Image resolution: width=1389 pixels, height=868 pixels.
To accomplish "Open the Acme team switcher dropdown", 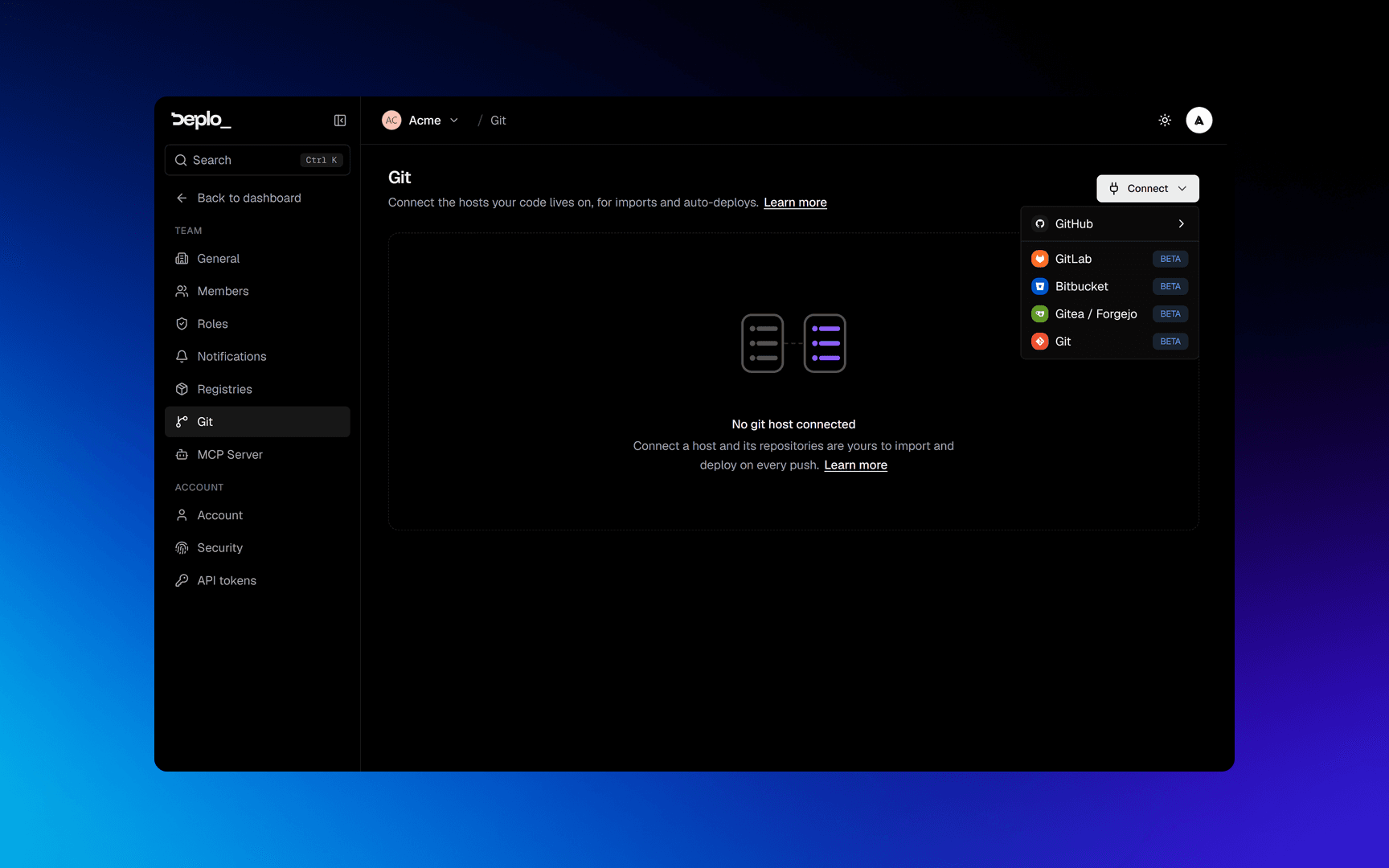I will click(x=420, y=121).
